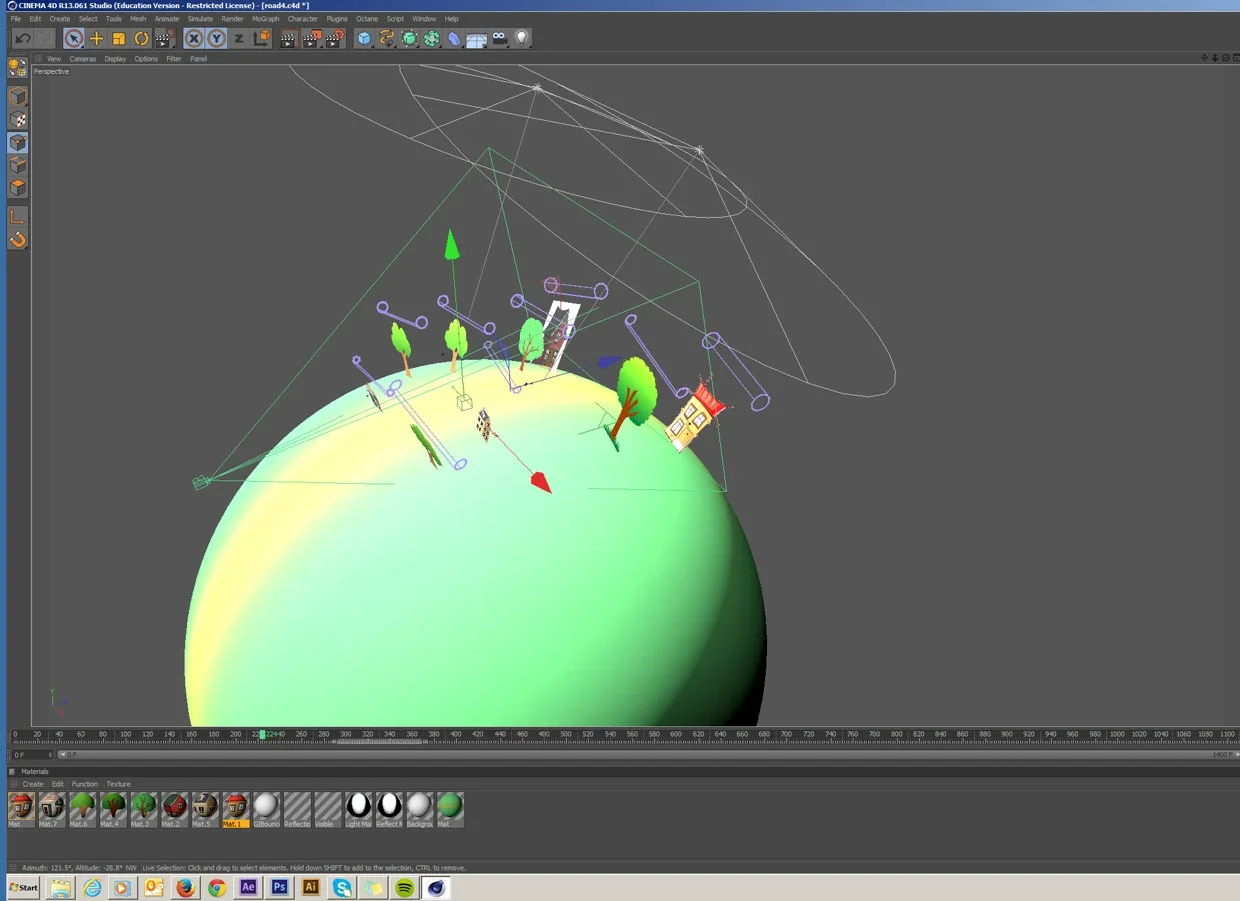Select the Scale tool
The height and width of the screenshot is (901, 1240).
coord(118,38)
